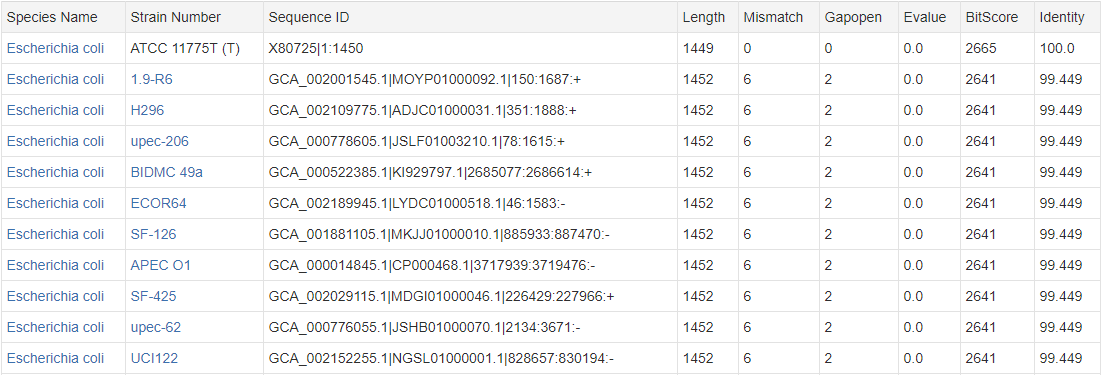This screenshot has width=1101, height=375.
Task: Open Escherichia coli link in 1.9-R6 row
Action: (55, 79)
